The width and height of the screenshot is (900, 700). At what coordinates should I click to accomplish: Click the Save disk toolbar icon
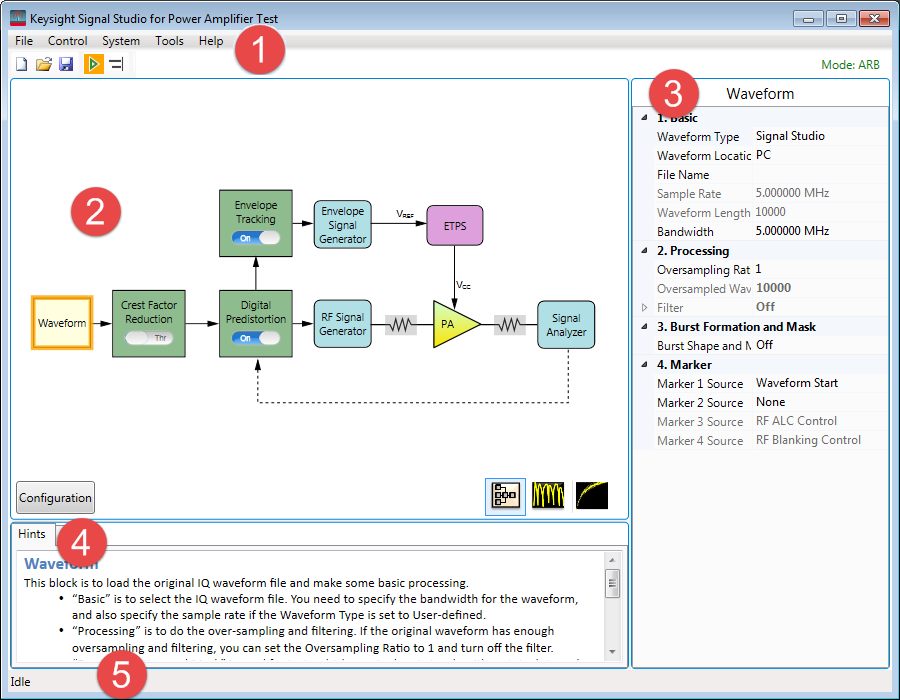pos(66,65)
